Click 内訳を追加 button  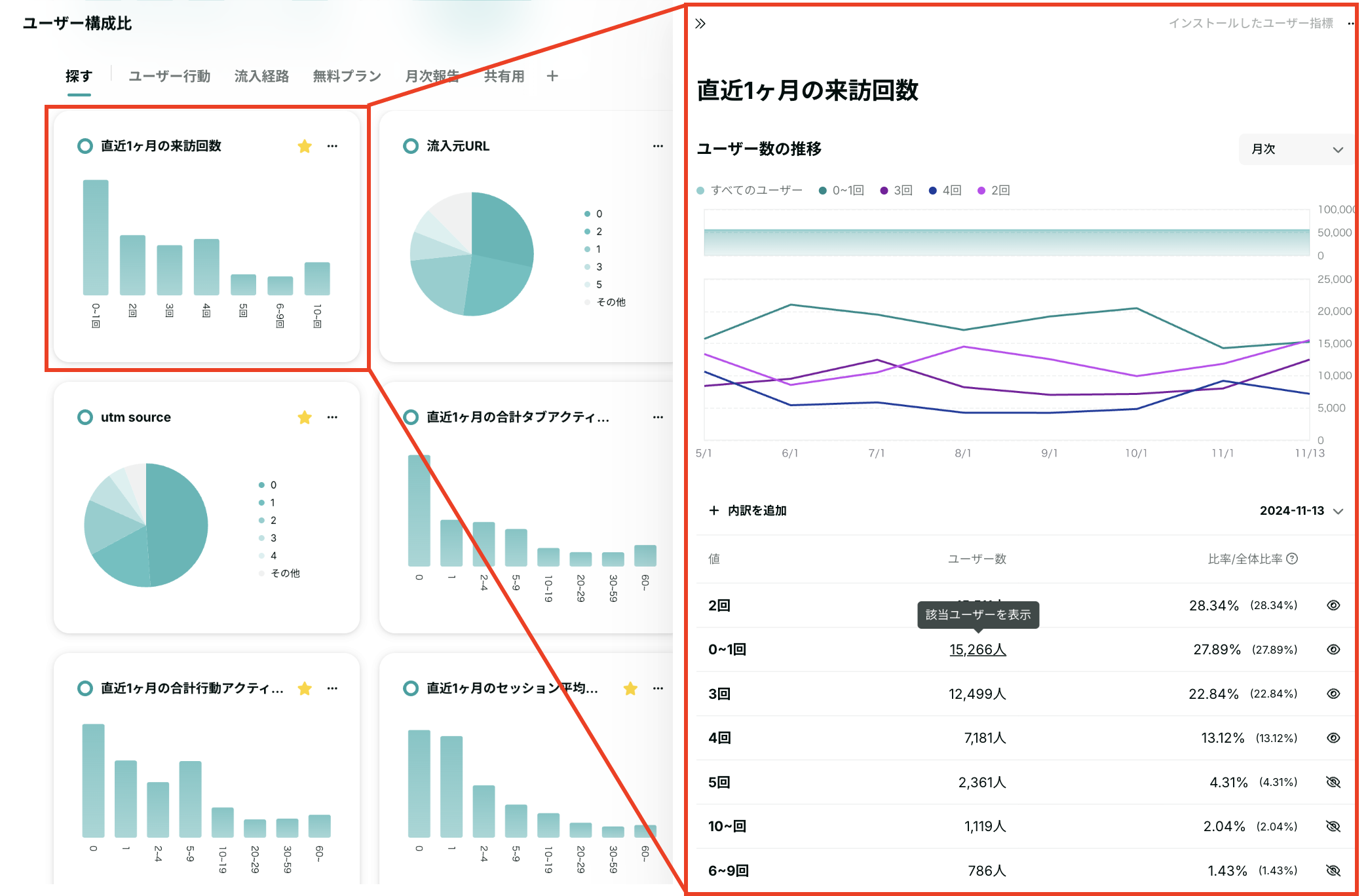tap(748, 511)
